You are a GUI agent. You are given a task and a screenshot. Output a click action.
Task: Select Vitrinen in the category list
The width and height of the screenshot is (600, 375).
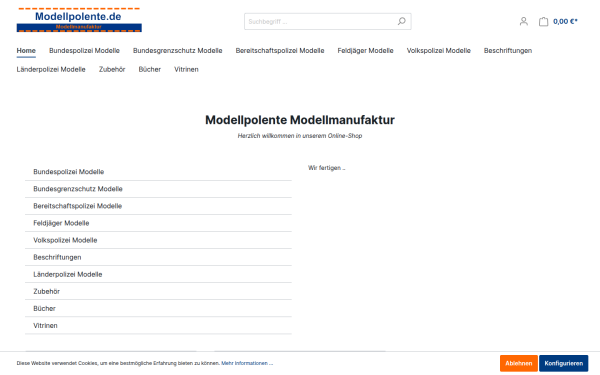pos(158,326)
